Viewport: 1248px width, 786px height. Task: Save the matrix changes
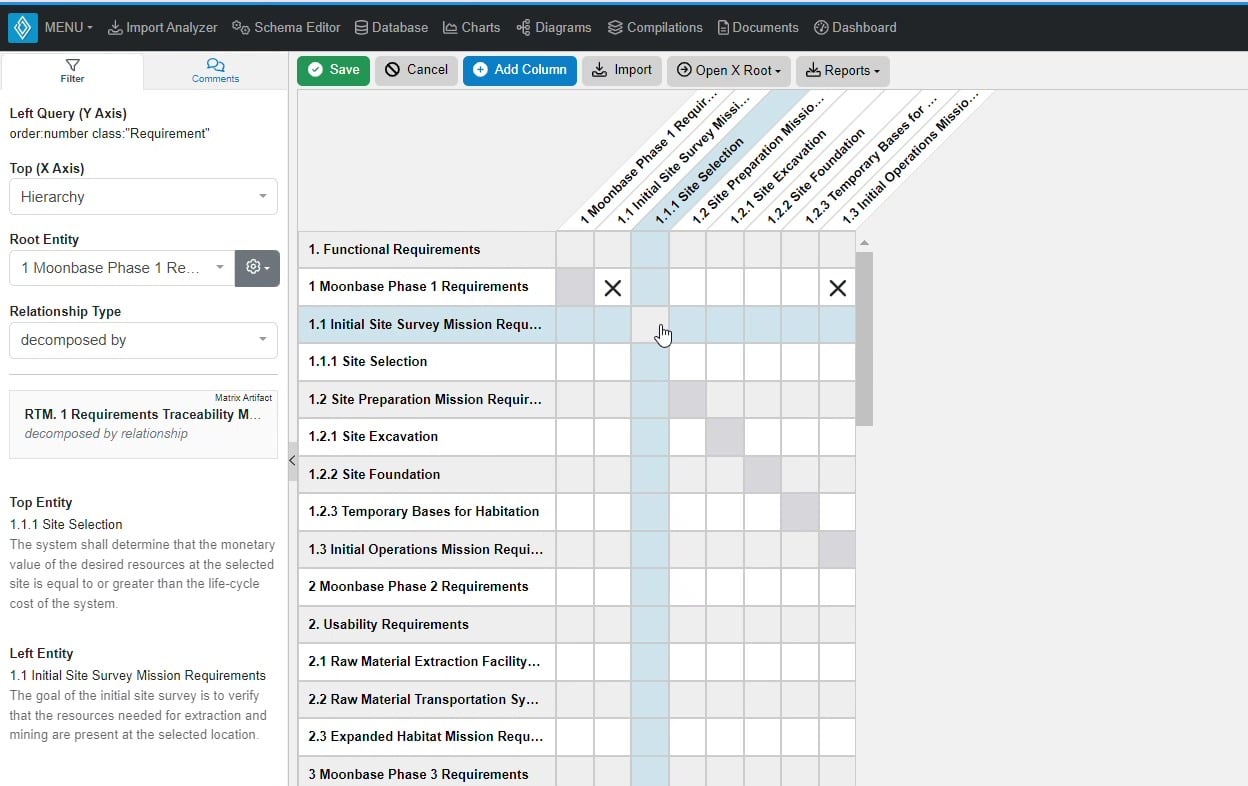click(333, 70)
